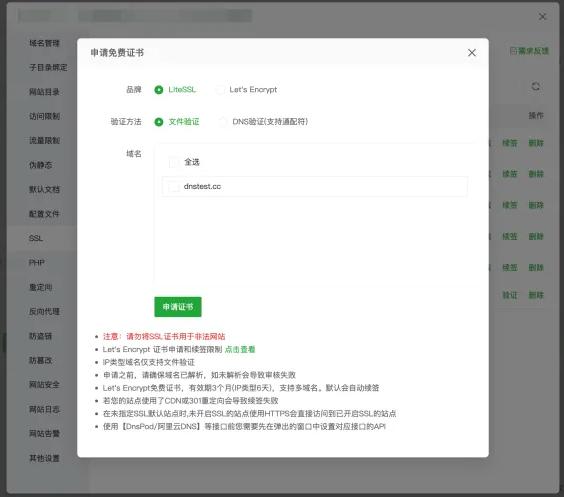Tick the dnstest.cc domain checkbox
The image size is (564, 497).
(174, 187)
